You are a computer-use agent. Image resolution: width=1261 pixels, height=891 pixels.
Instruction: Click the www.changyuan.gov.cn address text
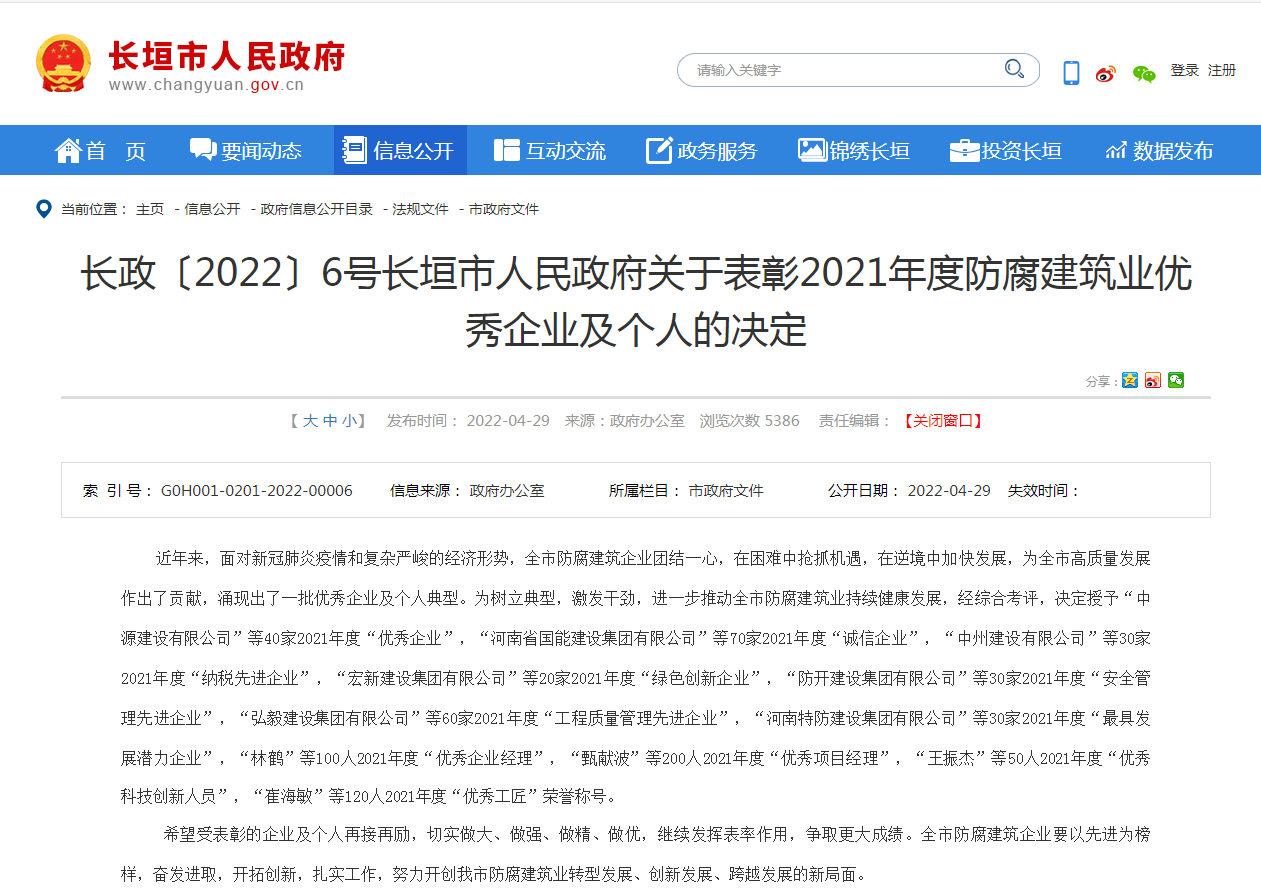coord(206,85)
